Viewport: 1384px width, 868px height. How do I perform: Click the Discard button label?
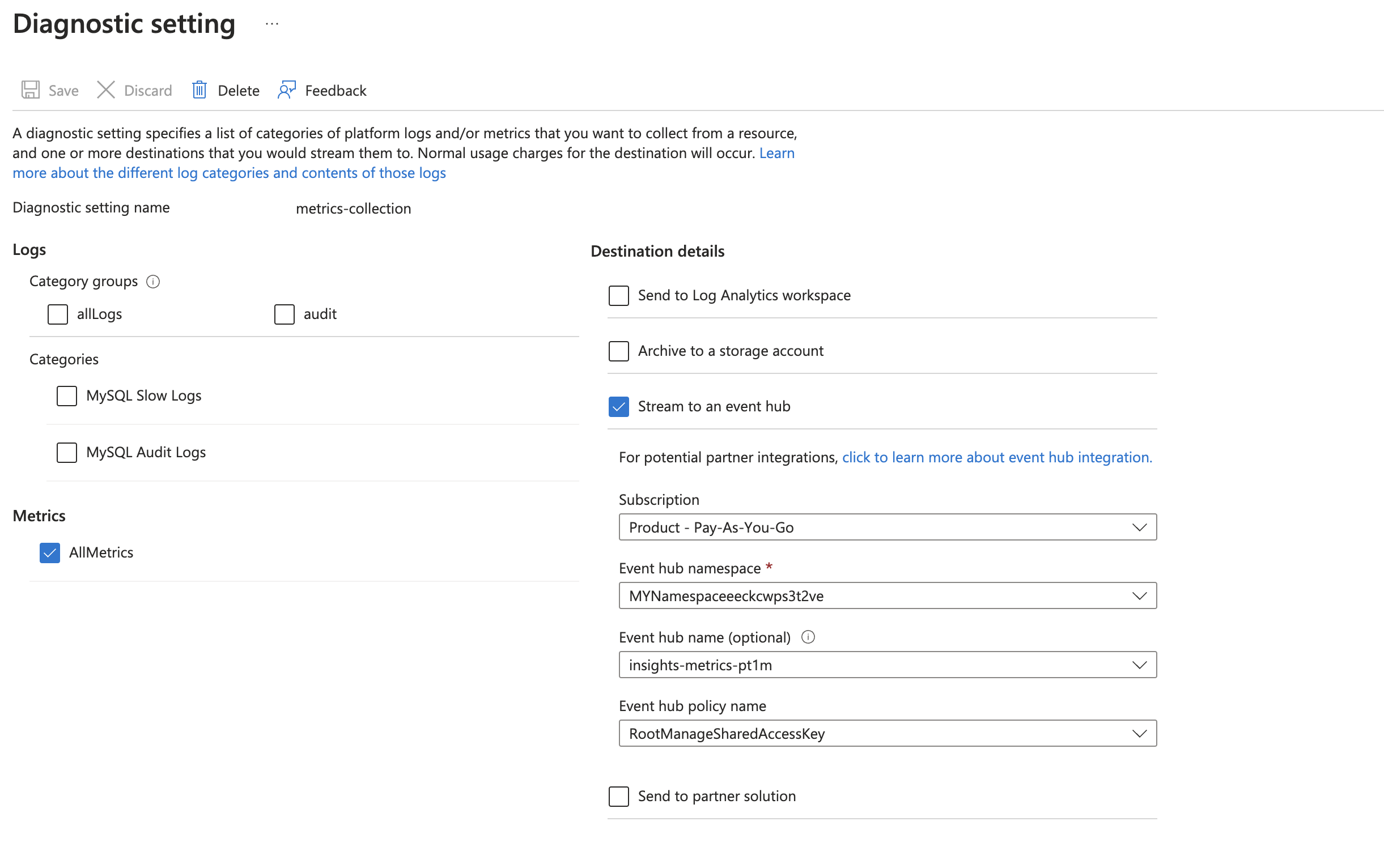click(x=148, y=91)
